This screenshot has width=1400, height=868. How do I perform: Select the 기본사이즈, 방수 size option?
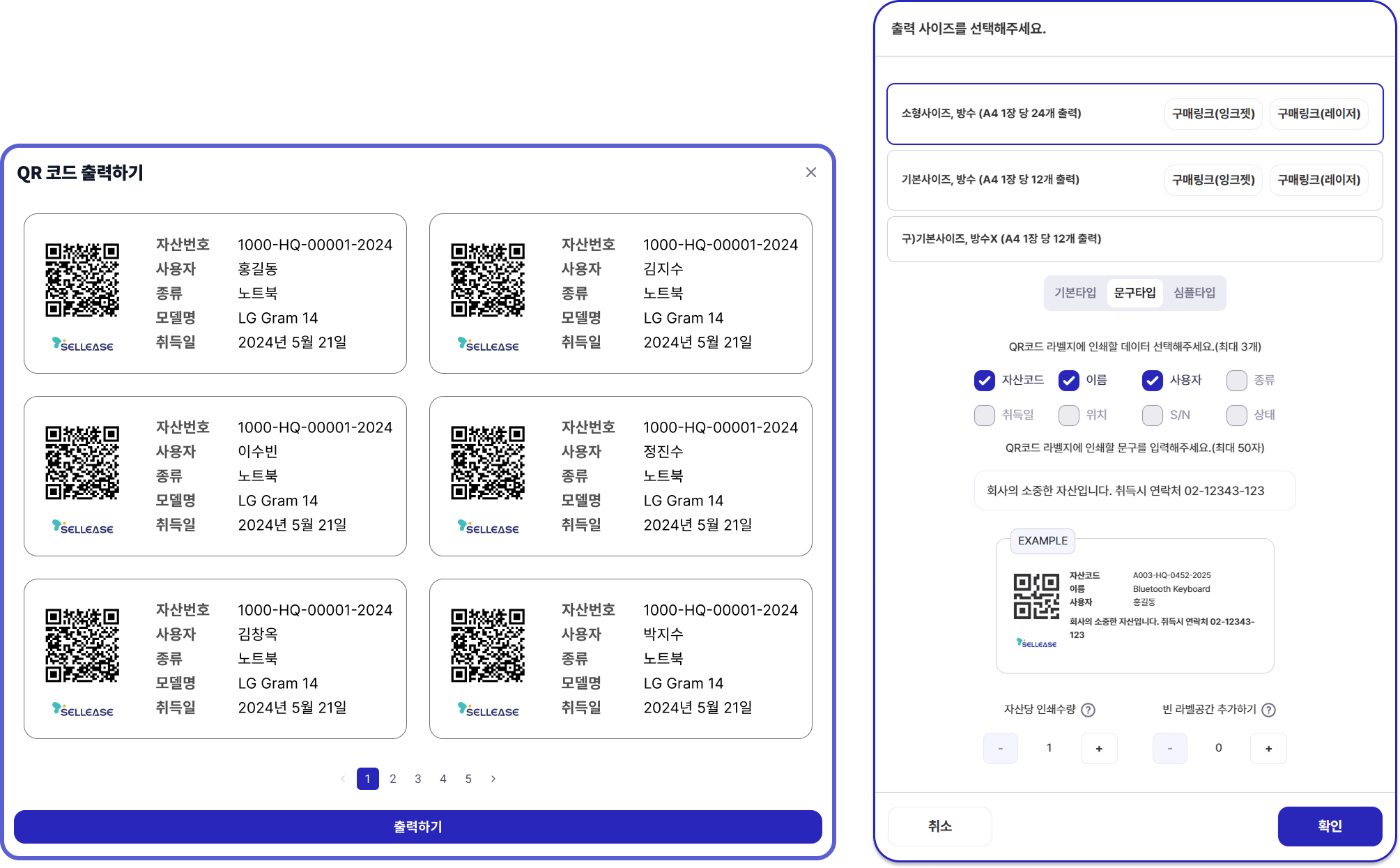pos(990,180)
